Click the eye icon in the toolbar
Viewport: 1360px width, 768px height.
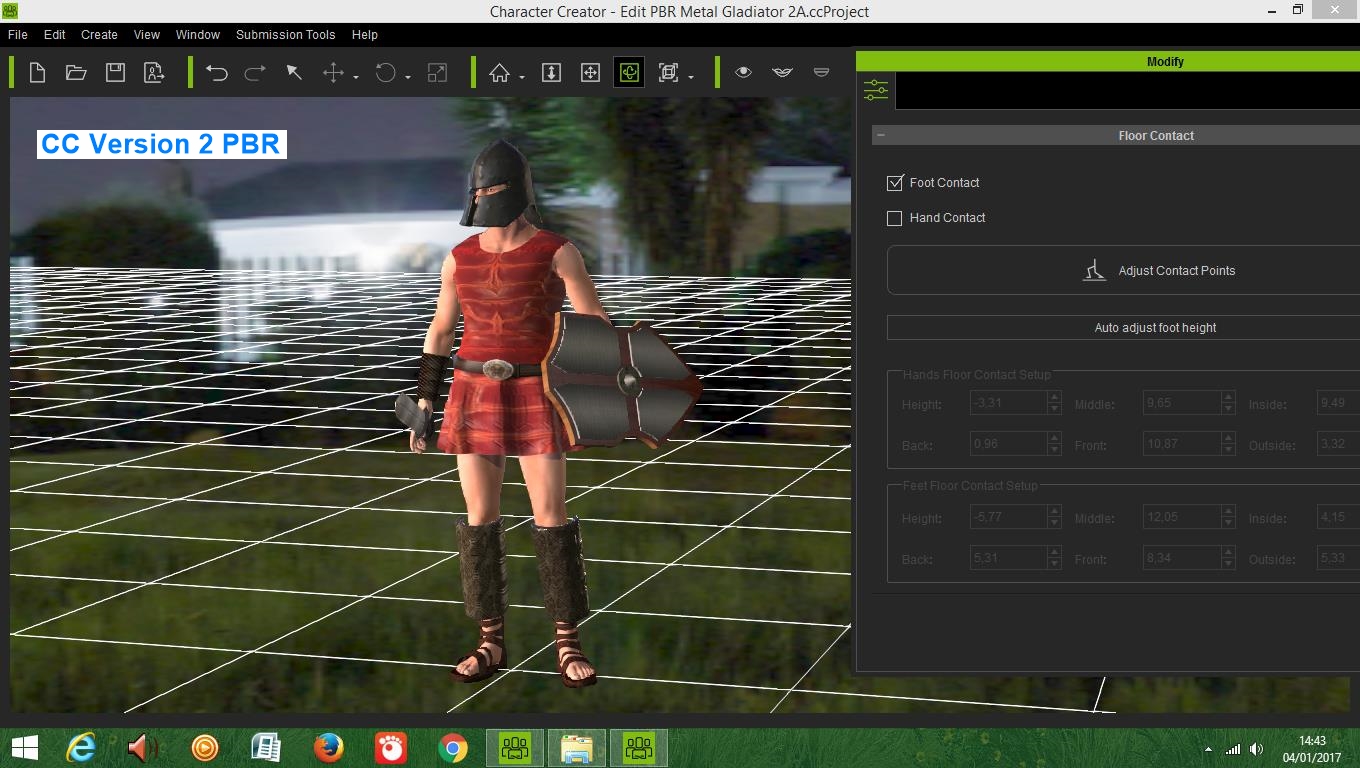(743, 73)
